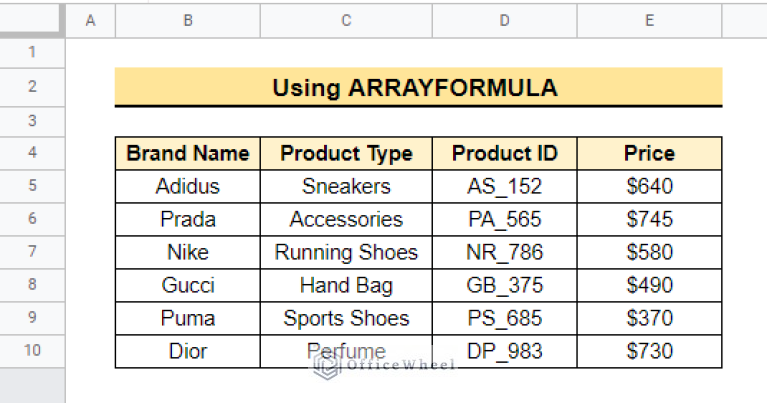Select the $370 price cell

coord(649,318)
